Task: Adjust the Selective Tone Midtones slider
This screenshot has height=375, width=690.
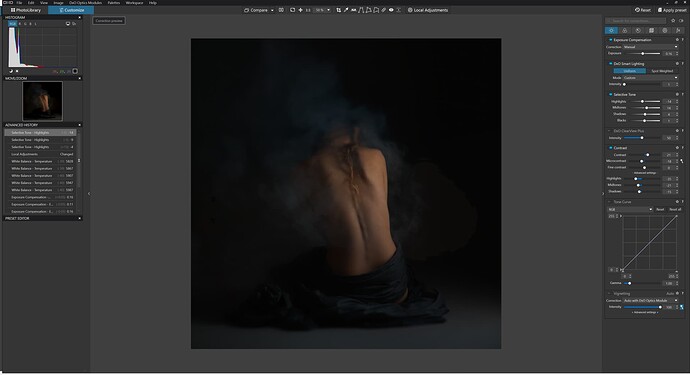Action: [646, 108]
